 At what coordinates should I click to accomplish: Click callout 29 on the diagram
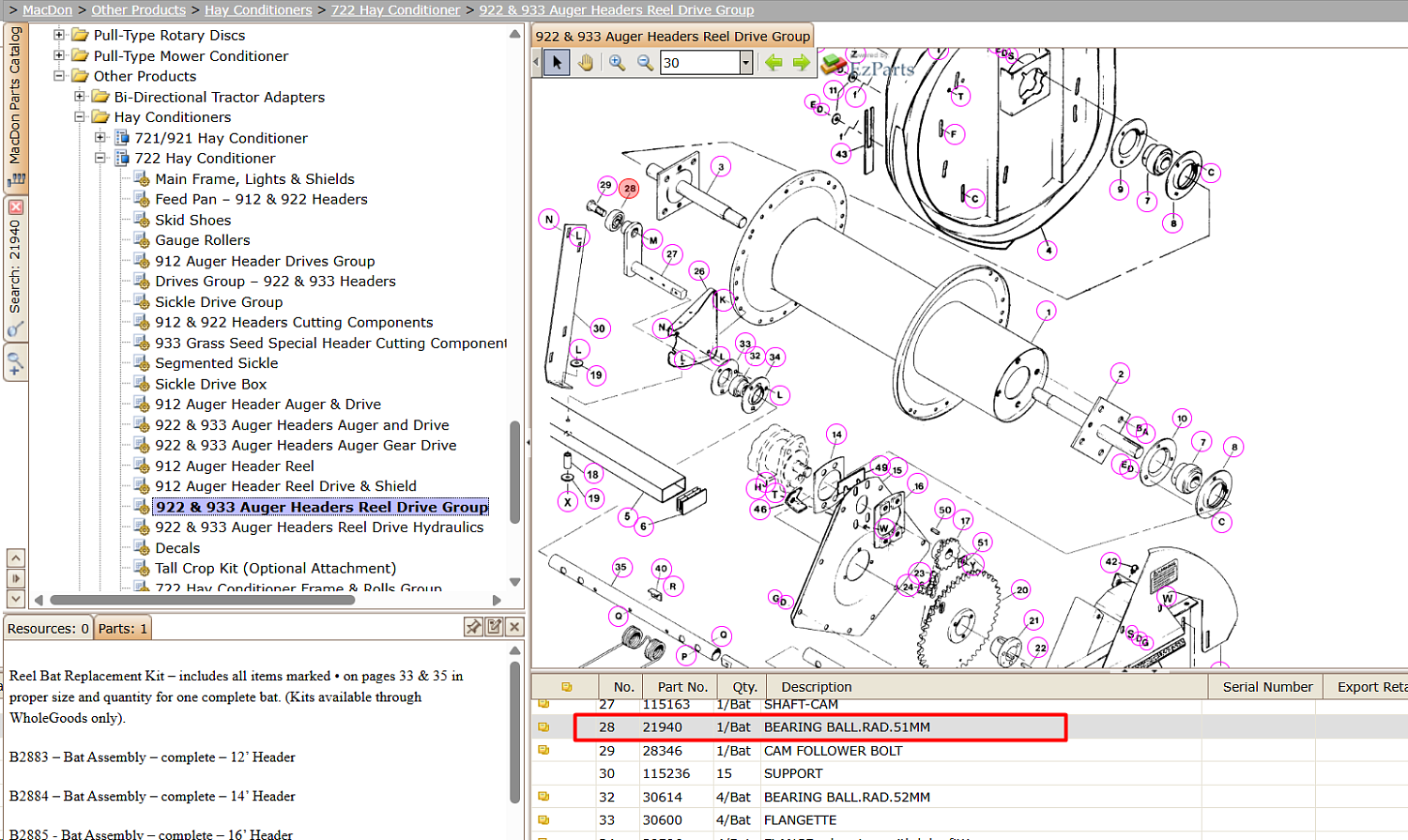click(x=605, y=185)
